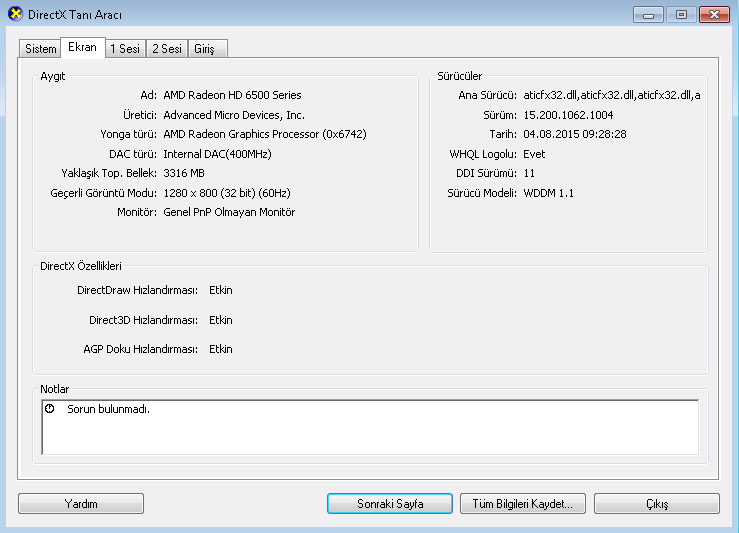This screenshot has height=533, width=739.
Task: Click the Çıkış button
Action: click(x=657, y=504)
